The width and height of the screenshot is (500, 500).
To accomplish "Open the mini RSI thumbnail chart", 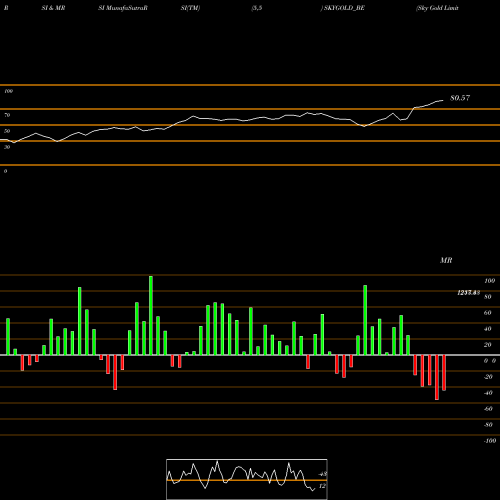I will point(247,479).
